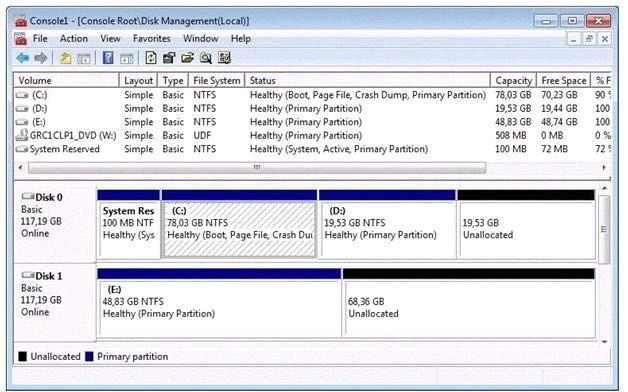Select the 68,36 GB Unallocated space on Disk 1
Viewport: 628px width, 392px height.
coord(469,303)
